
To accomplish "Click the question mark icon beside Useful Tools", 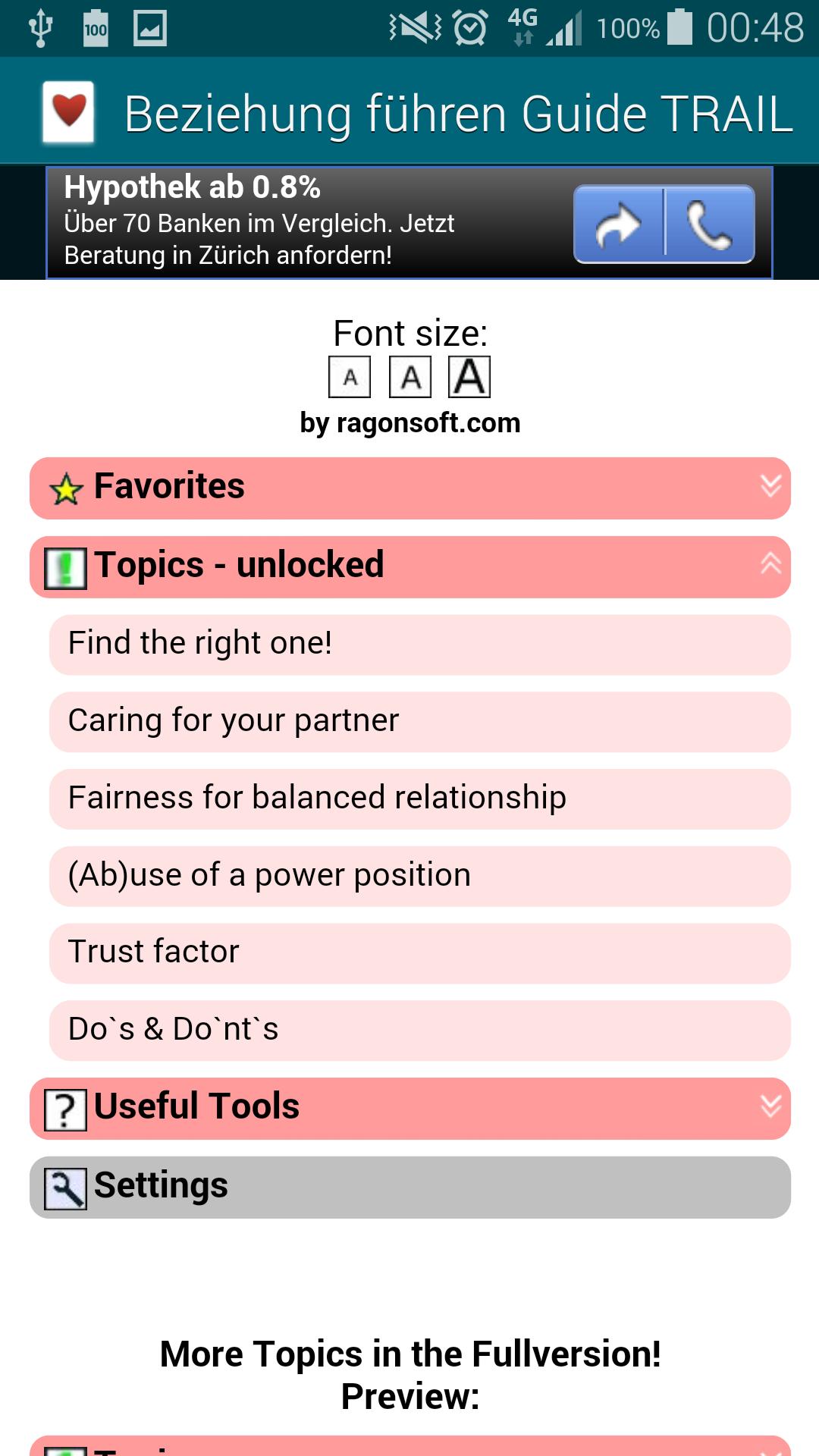I will tap(66, 1106).
